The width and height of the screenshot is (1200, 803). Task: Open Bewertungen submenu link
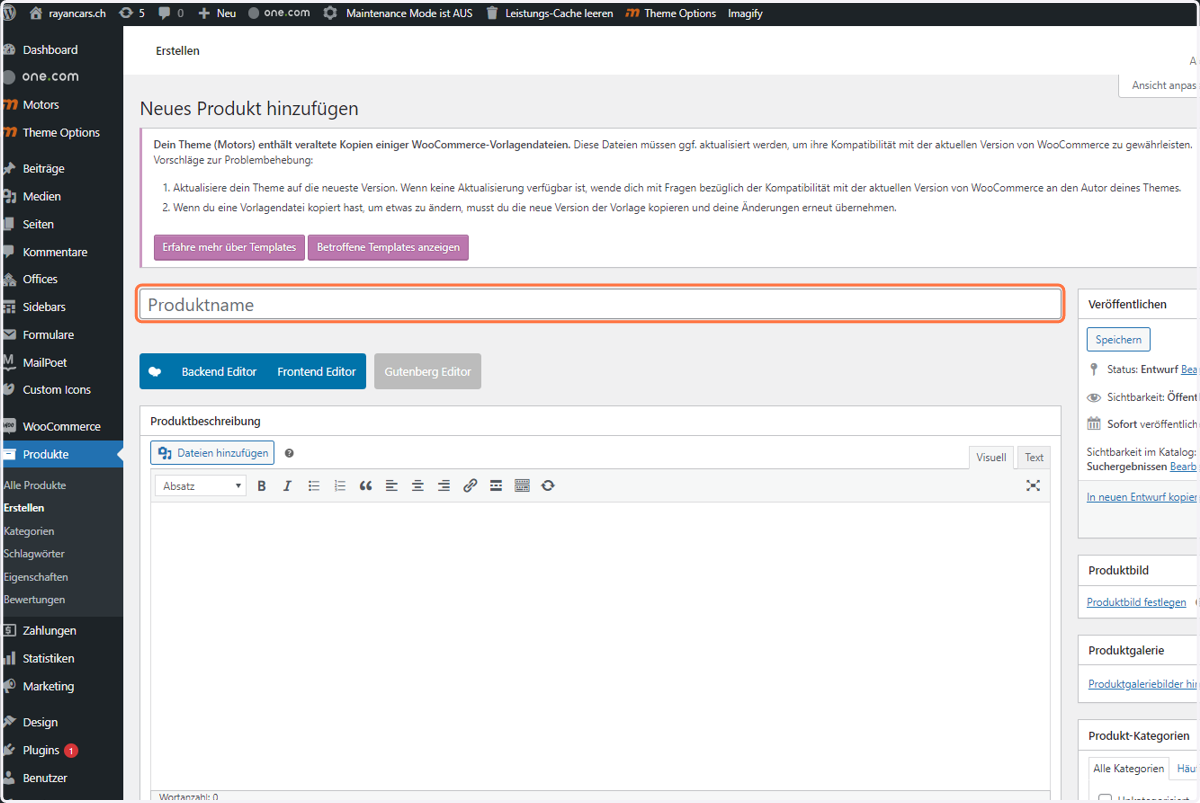point(34,600)
